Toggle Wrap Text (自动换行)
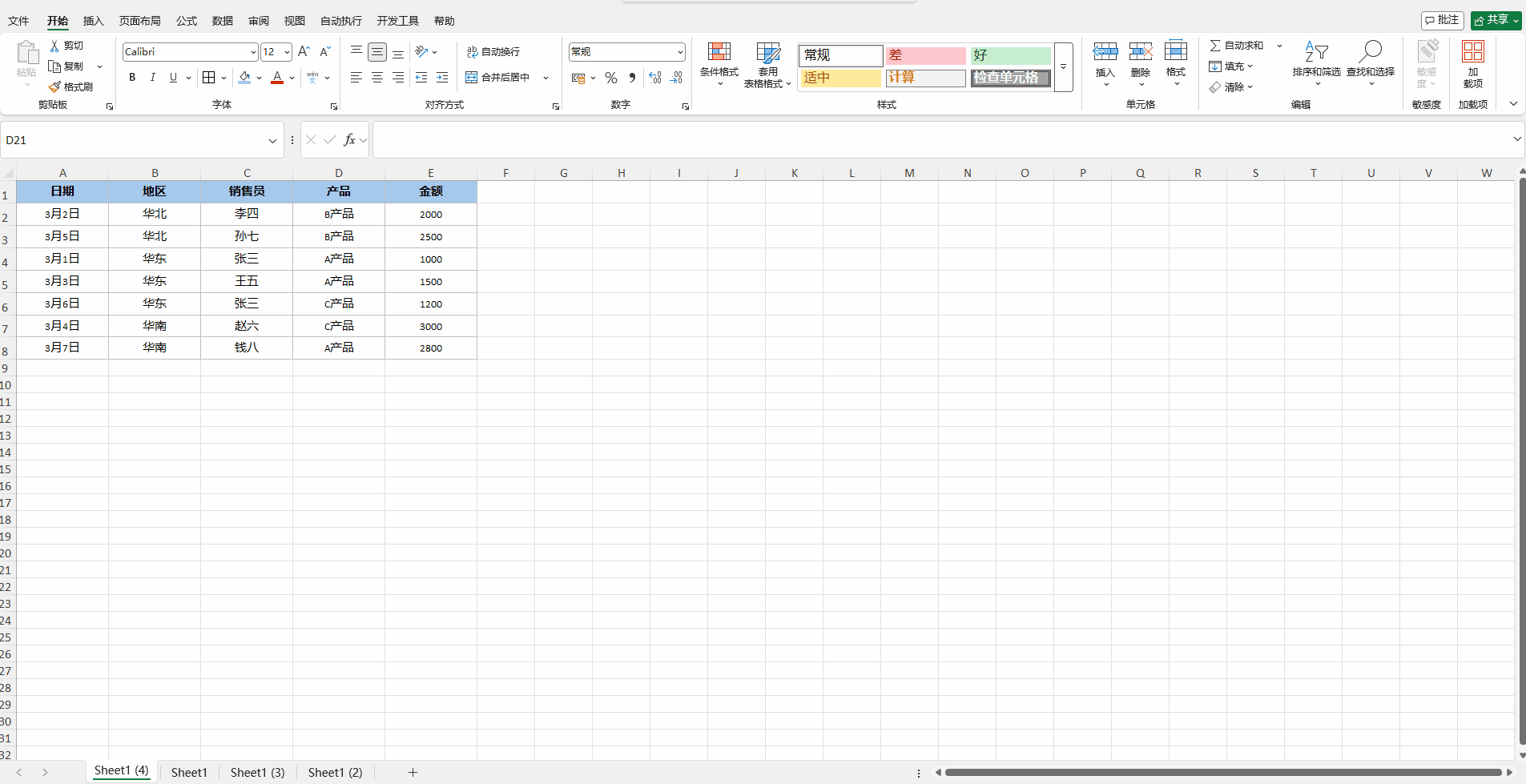This screenshot has width=1526, height=784. pyautogui.click(x=493, y=52)
